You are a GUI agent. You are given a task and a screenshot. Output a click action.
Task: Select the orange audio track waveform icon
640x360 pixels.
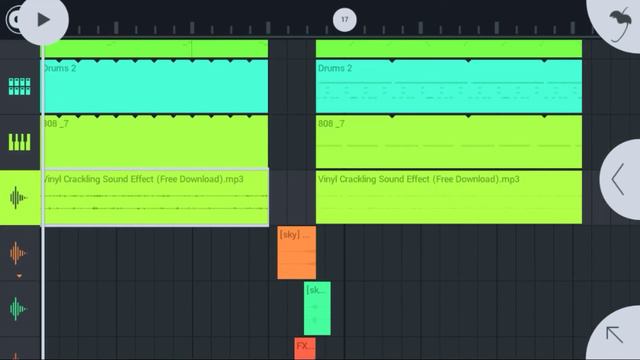[x=18, y=253]
